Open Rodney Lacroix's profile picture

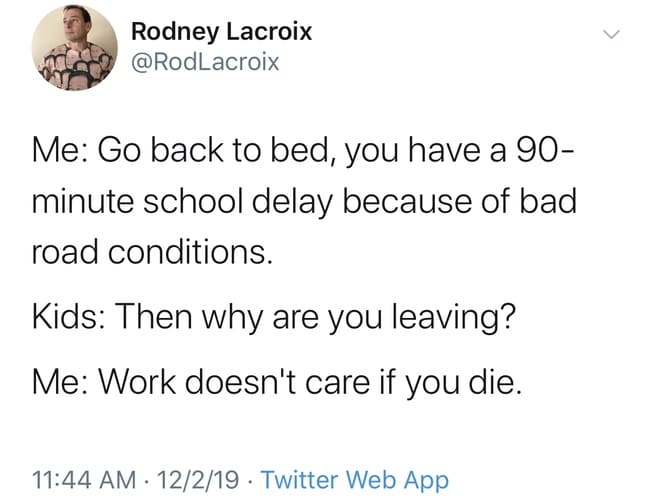pyautogui.click(x=75, y=48)
